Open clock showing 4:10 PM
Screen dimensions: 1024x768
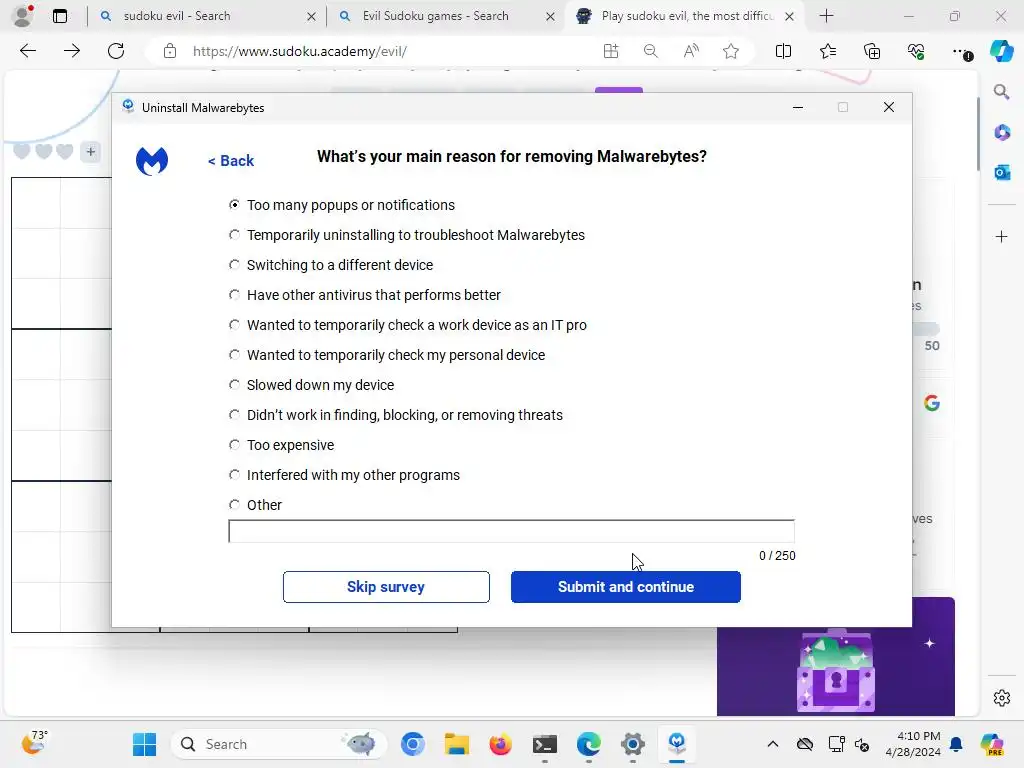(x=914, y=744)
